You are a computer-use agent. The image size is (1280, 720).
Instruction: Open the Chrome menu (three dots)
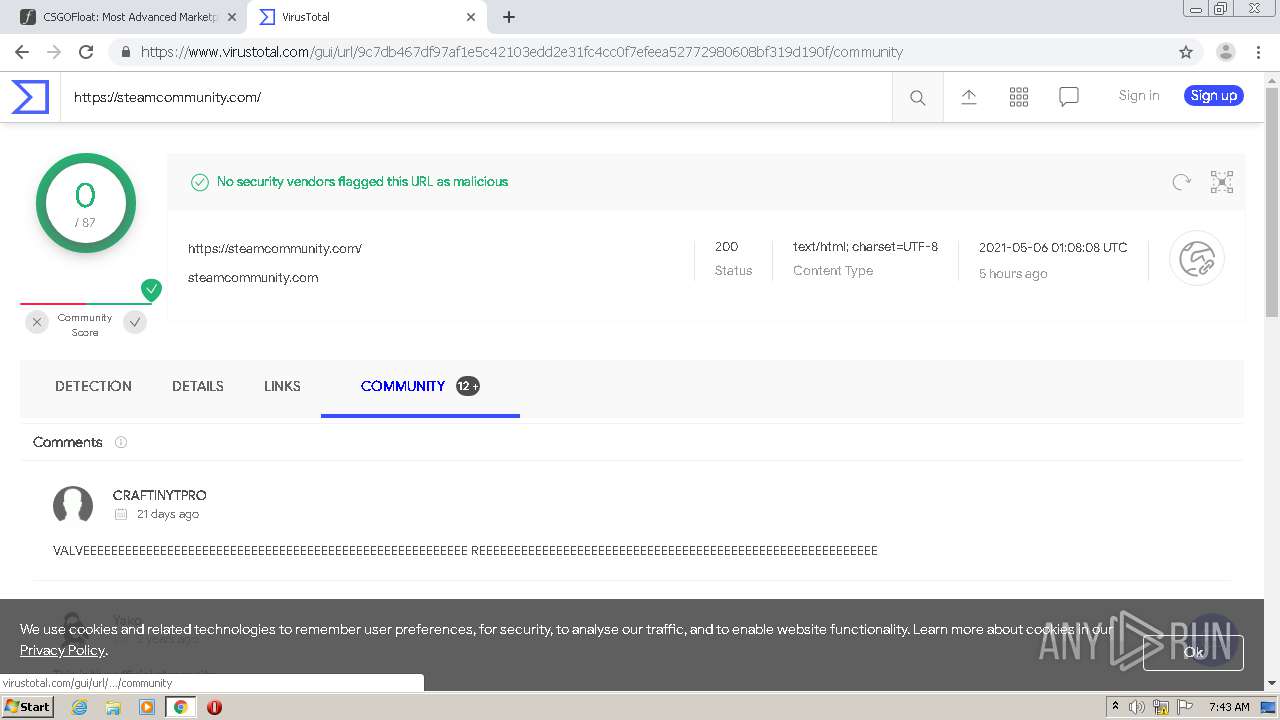(1257, 52)
